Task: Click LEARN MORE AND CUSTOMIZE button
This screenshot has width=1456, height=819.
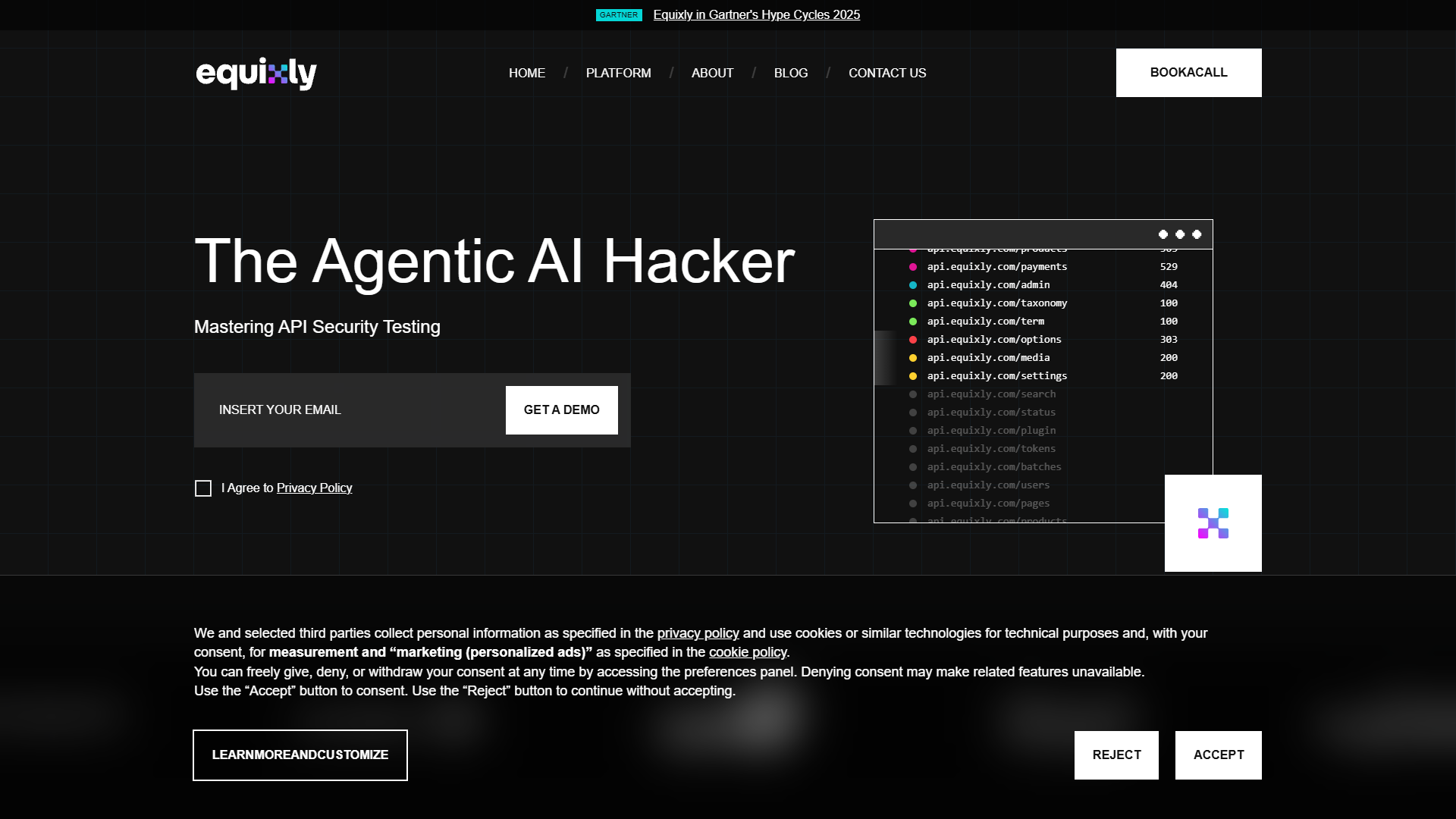Action: [300, 755]
